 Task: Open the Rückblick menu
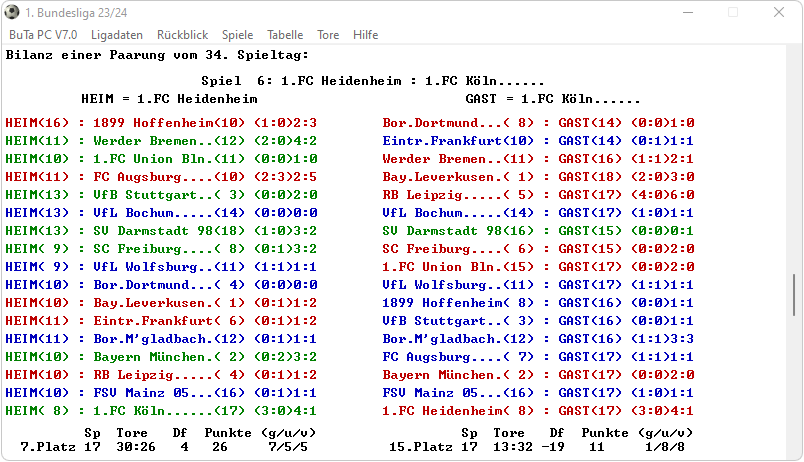[183, 35]
